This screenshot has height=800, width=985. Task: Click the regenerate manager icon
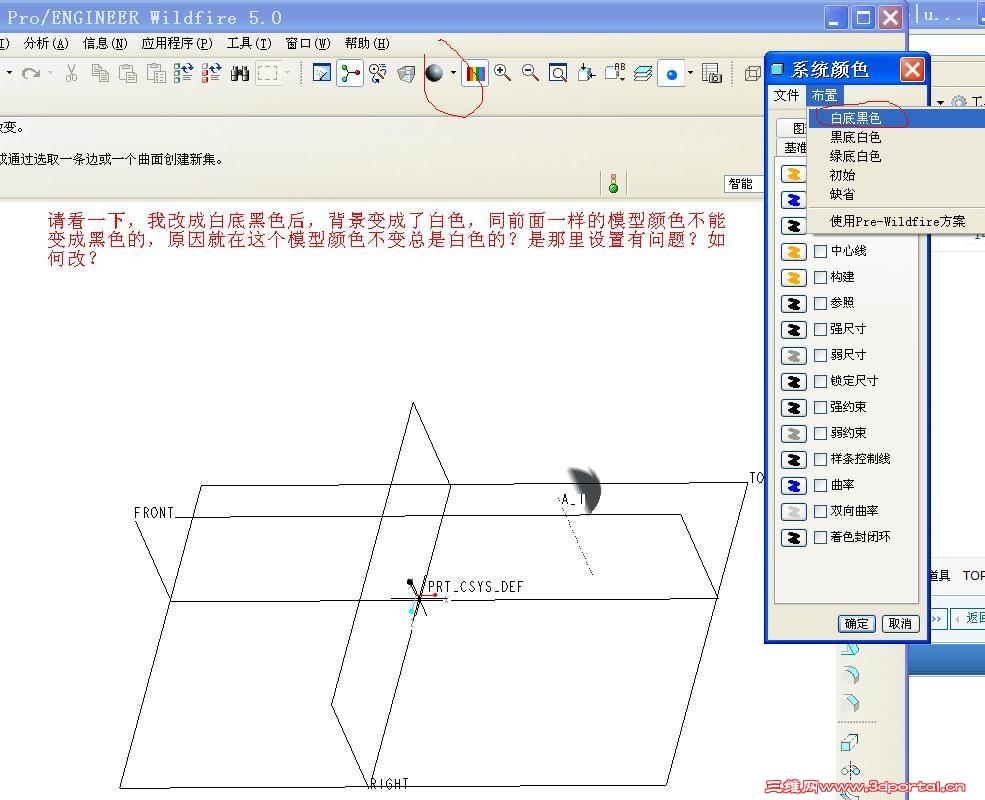coord(211,73)
